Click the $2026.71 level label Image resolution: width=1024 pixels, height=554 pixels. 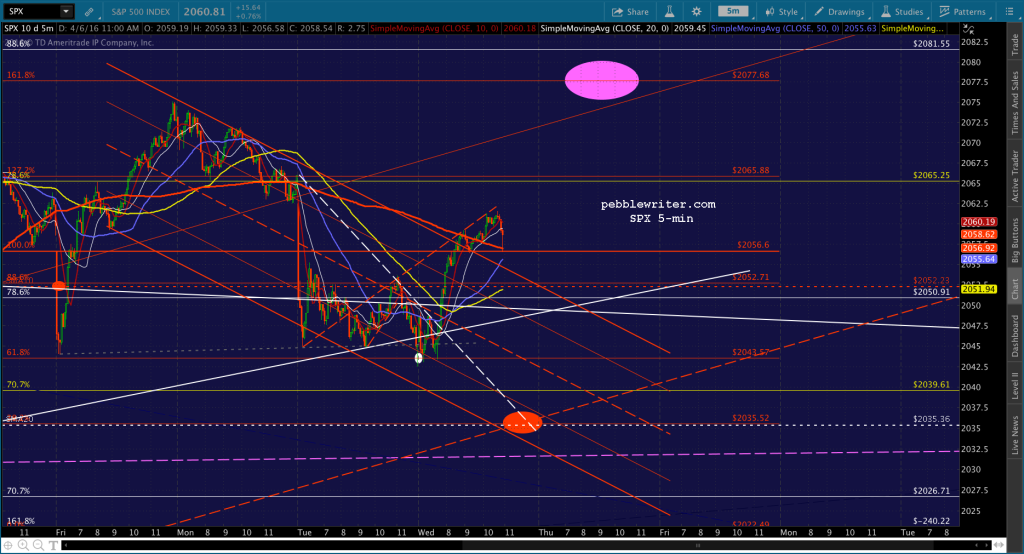pyautogui.click(x=931, y=491)
